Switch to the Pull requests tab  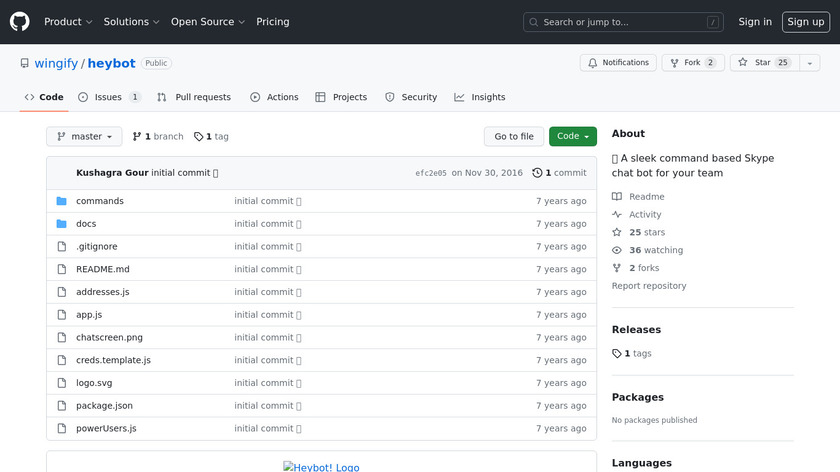click(x=194, y=97)
